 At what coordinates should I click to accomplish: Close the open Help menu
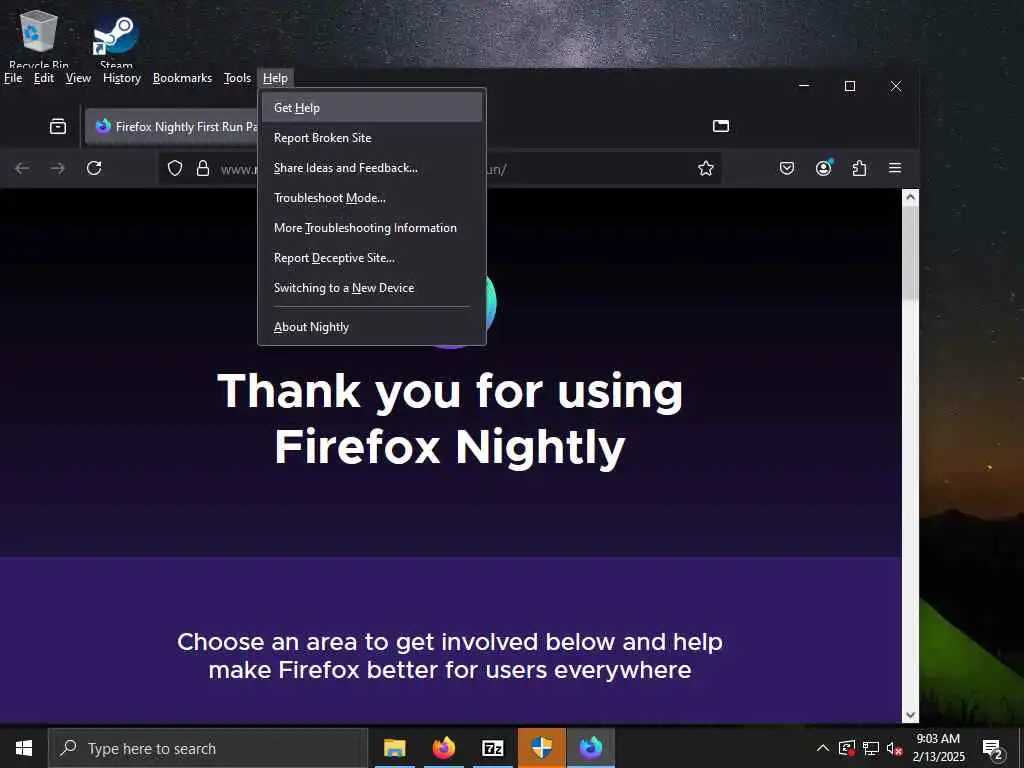275,78
